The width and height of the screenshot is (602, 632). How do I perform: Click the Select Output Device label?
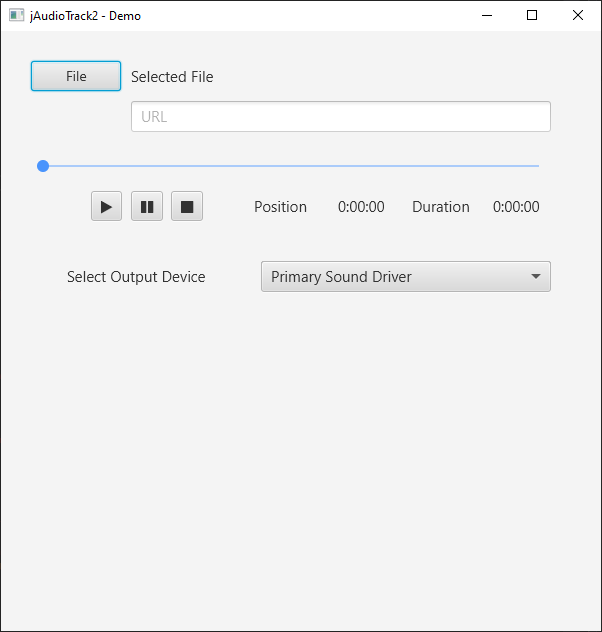pyautogui.click(x=136, y=277)
